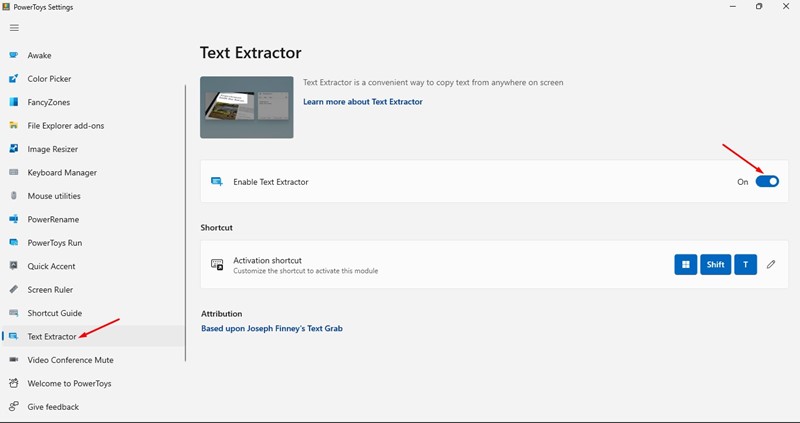Click the Text Extractor preview thumbnail
Image resolution: width=800 pixels, height=423 pixels.
coord(247,107)
